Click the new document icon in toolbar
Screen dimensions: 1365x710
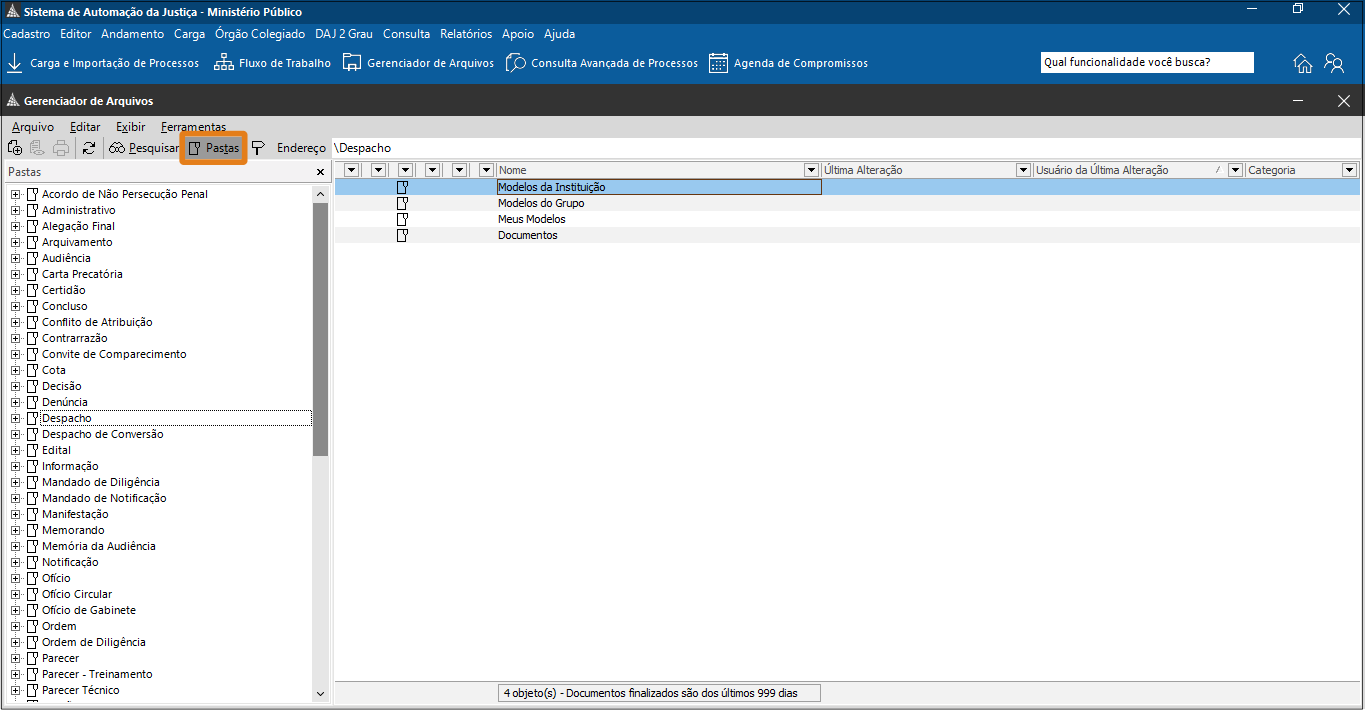click(15, 148)
